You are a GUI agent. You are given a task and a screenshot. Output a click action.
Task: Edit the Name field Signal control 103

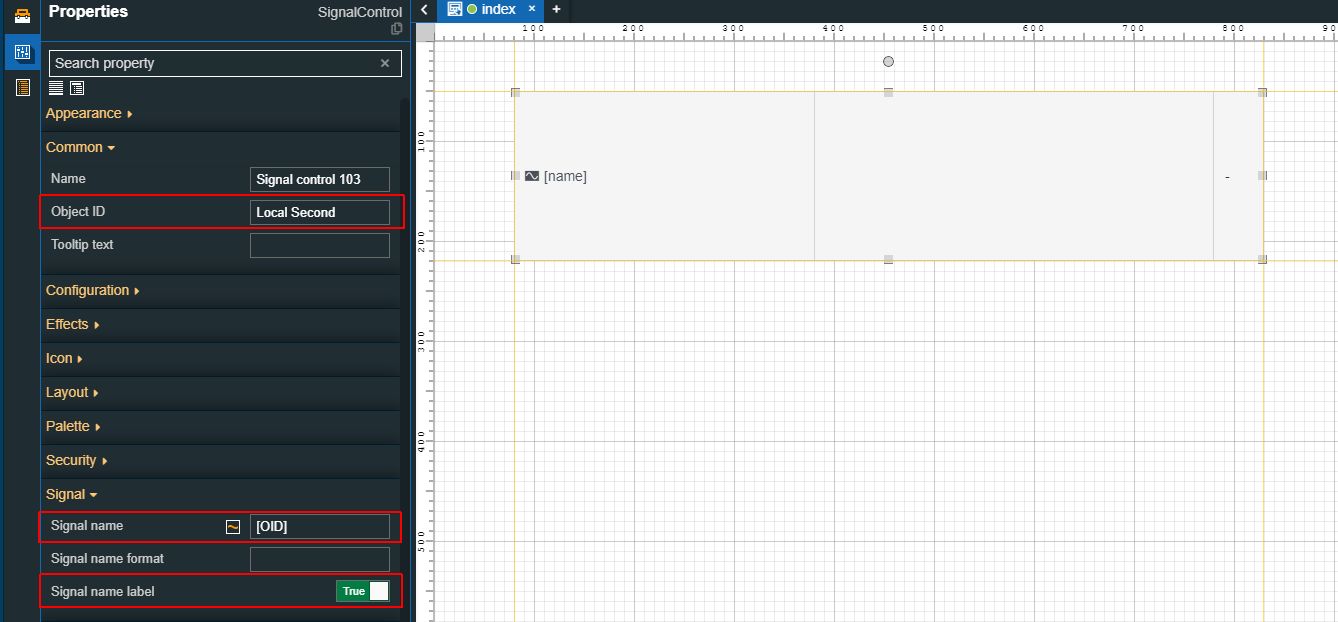(320, 180)
